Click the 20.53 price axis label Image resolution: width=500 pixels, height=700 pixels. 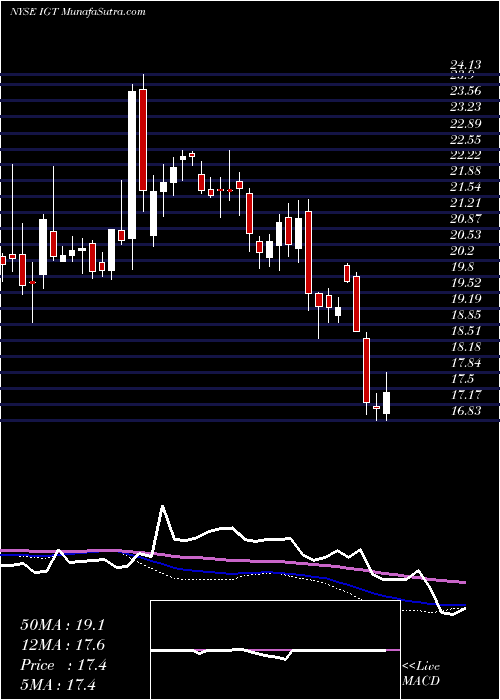(466, 235)
